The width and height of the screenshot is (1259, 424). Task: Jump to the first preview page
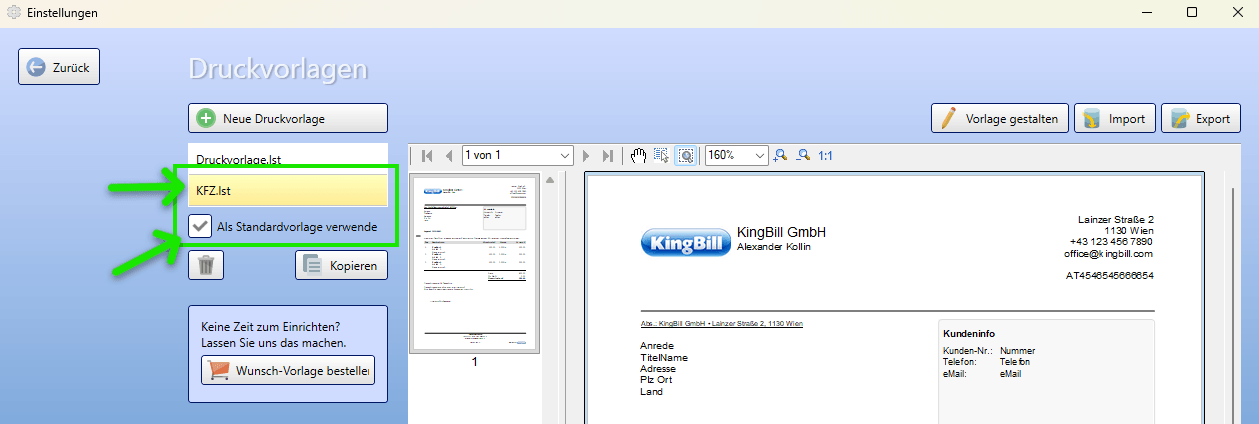tap(428, 155)
